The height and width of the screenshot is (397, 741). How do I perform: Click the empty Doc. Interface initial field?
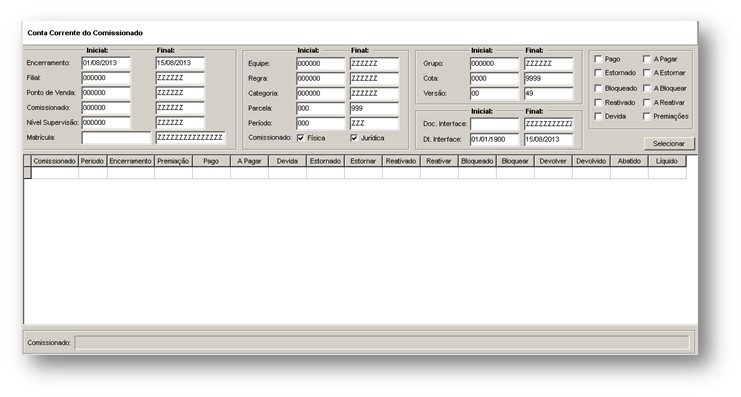click(x=495, y=124)
